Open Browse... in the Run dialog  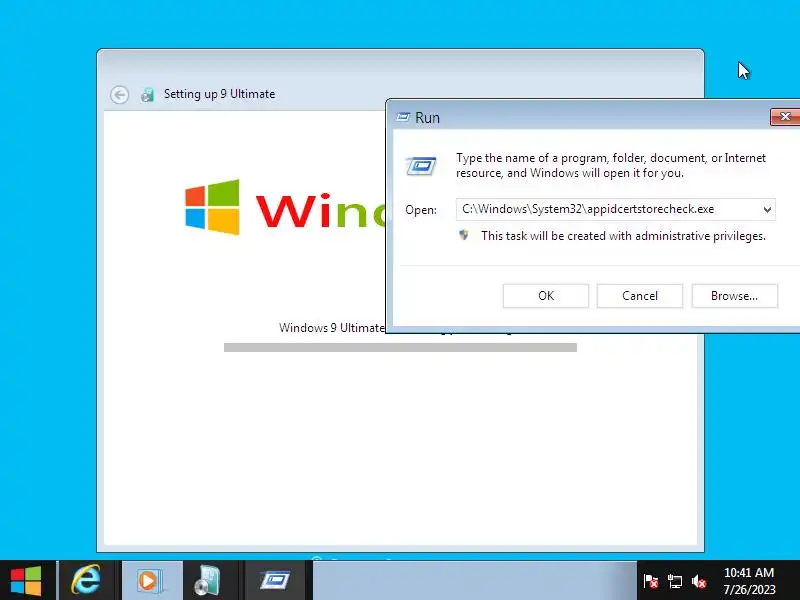pos(734,296)
